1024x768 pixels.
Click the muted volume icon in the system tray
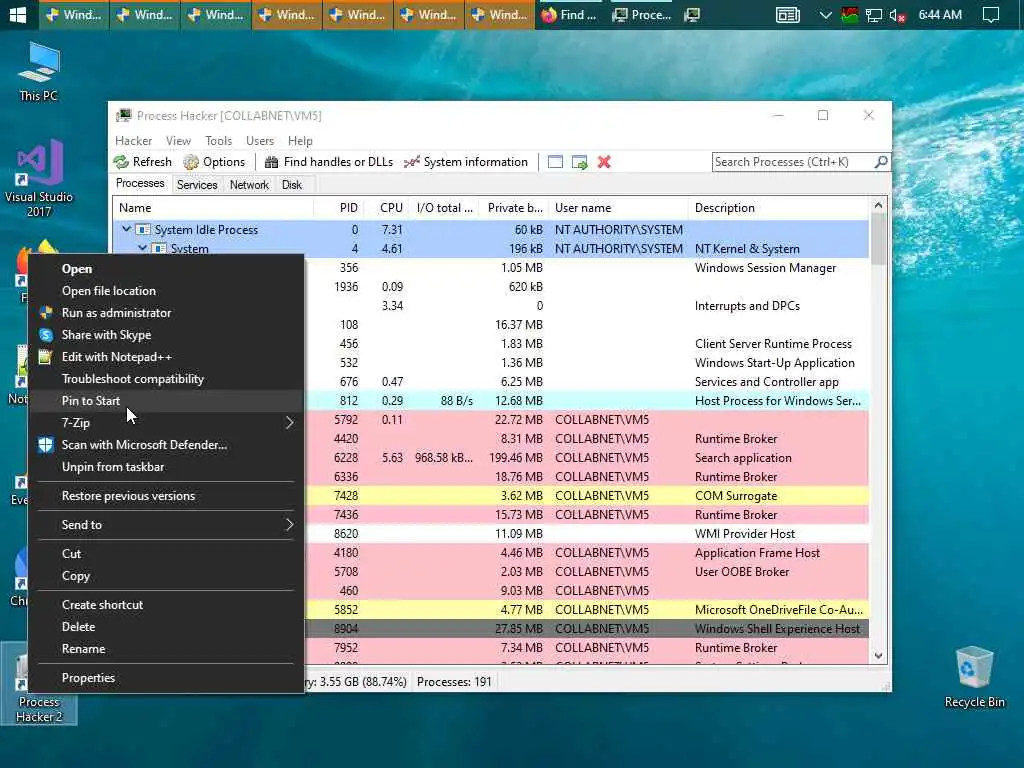(897, 14)
